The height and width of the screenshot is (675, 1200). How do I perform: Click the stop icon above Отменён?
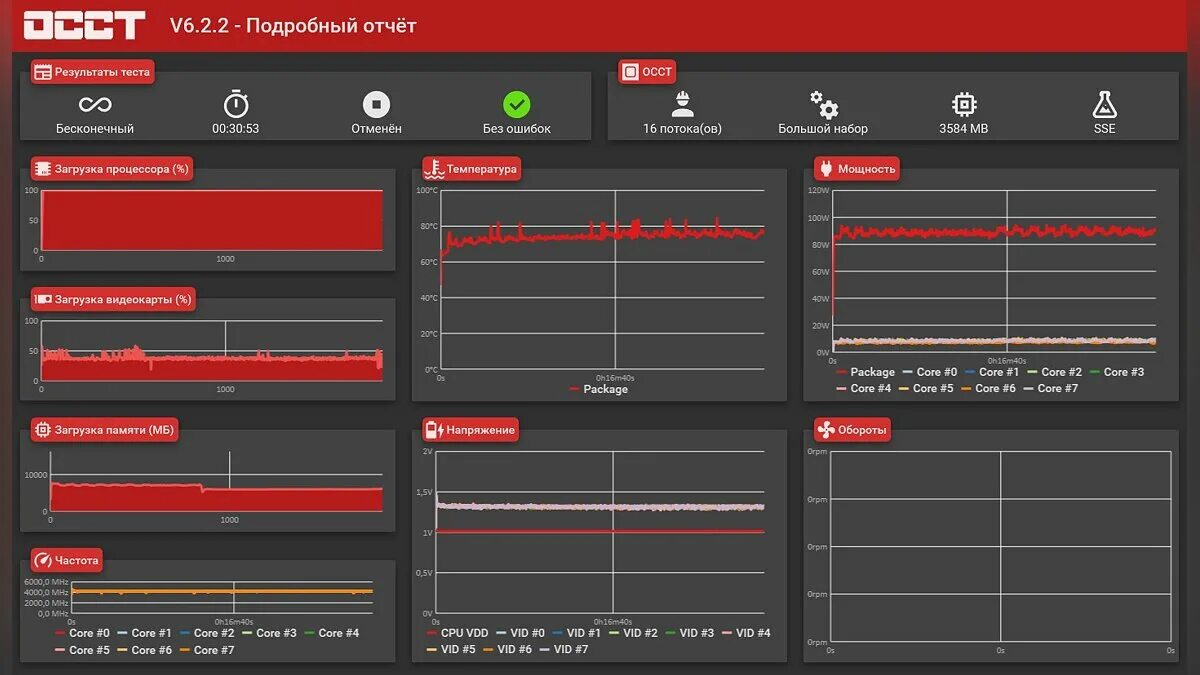[377, 104]
